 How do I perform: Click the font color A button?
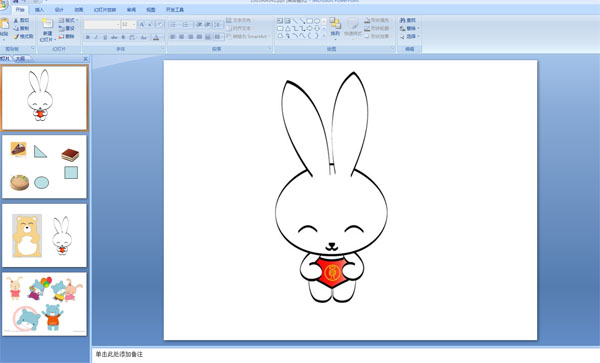click(156, 37)
